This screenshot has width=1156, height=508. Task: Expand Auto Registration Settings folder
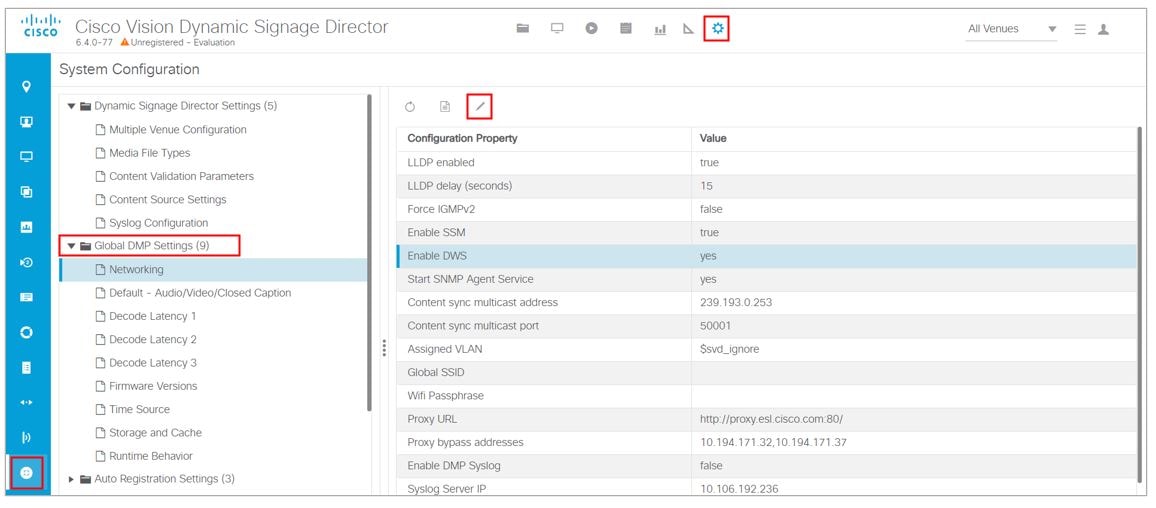pos(72,479)
